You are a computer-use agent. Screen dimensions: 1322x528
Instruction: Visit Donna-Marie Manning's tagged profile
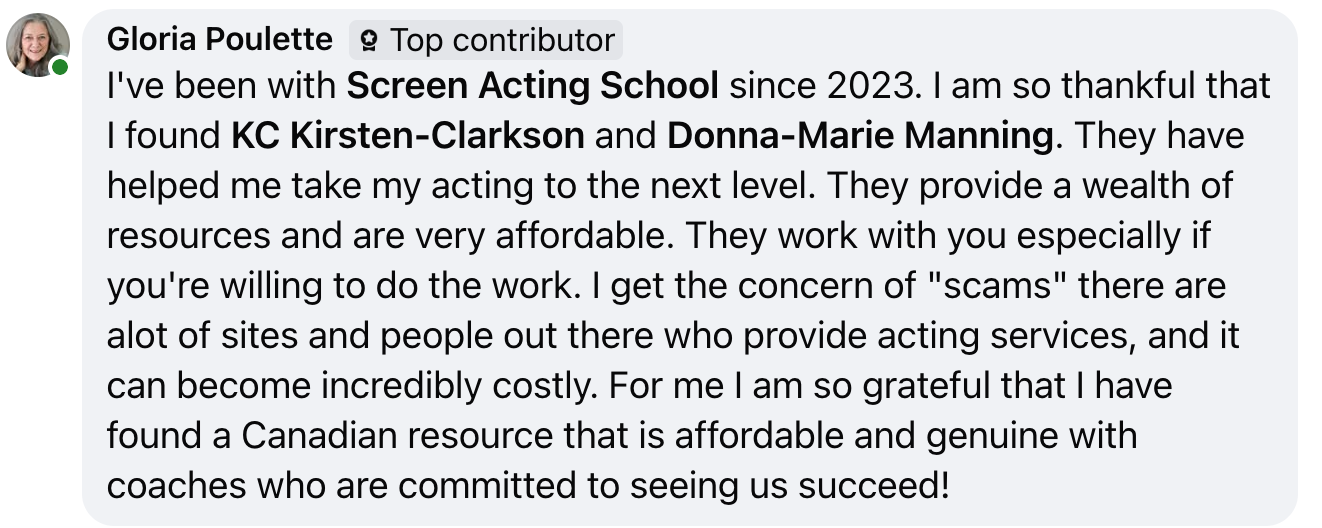click(x=860, y=136)
